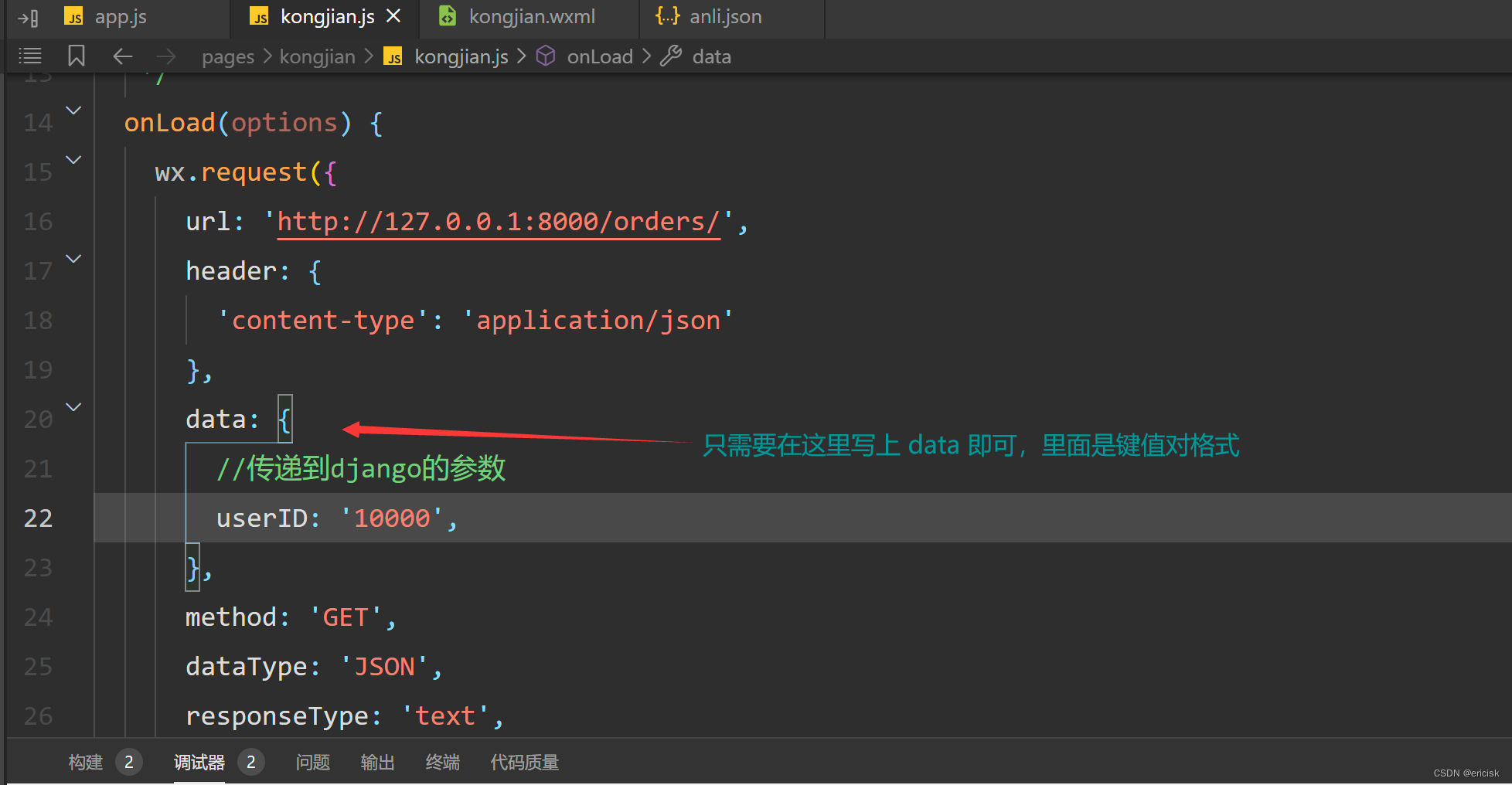1512x785 pixels.
Task: Click the bookmark icon in the toolbar
Action: [75, 56]
